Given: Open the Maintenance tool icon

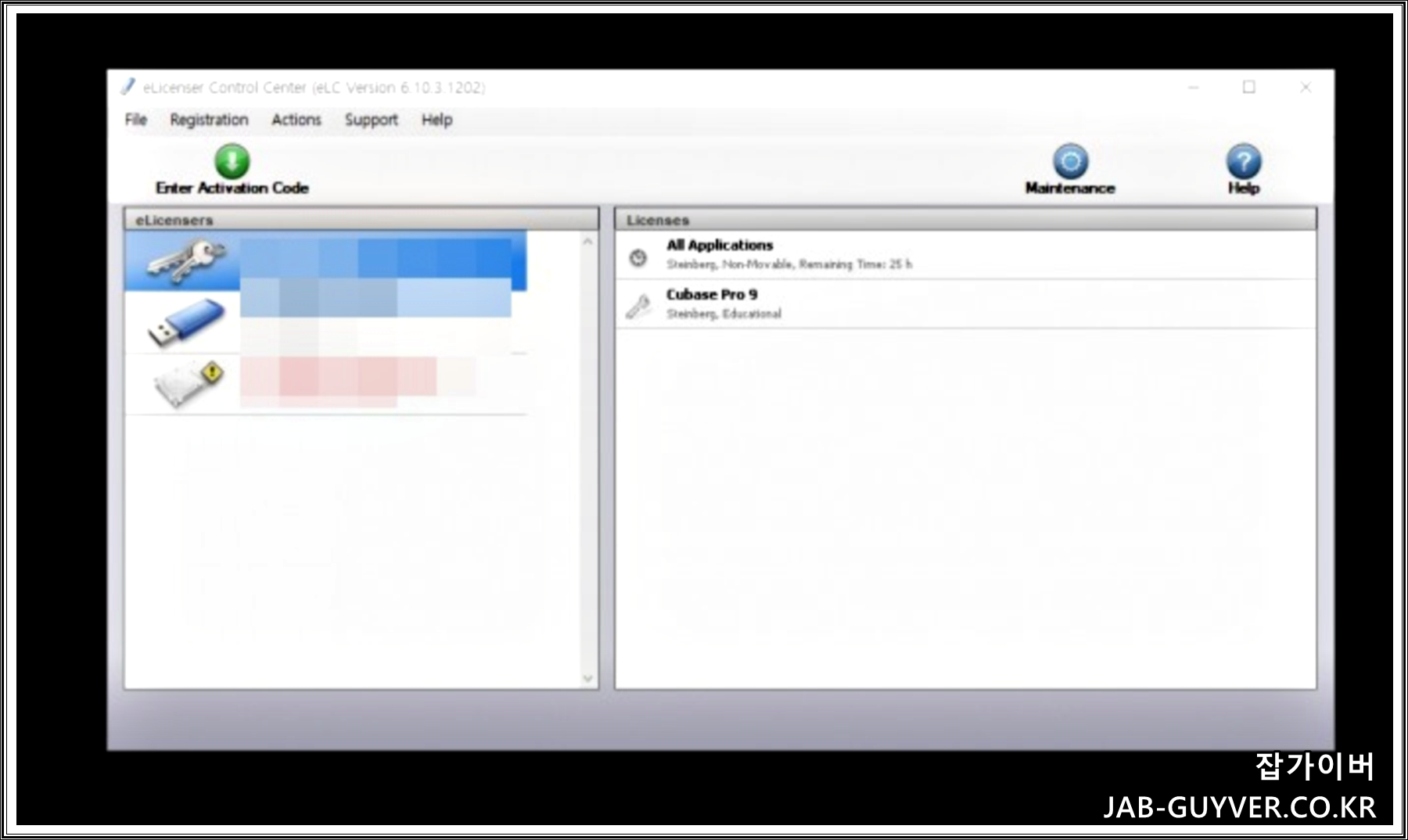Looking at the screenshot, I should click(x=1070, y=161).
